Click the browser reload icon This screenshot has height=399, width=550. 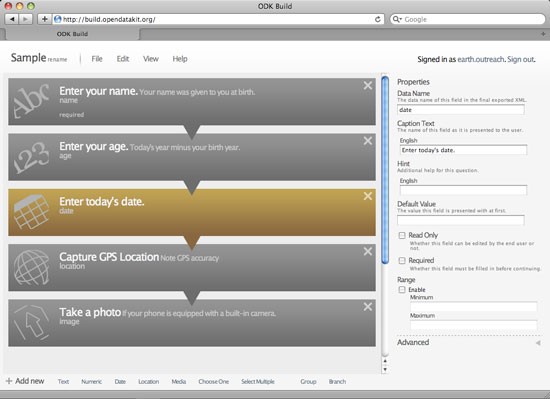[x=377, y=19]
